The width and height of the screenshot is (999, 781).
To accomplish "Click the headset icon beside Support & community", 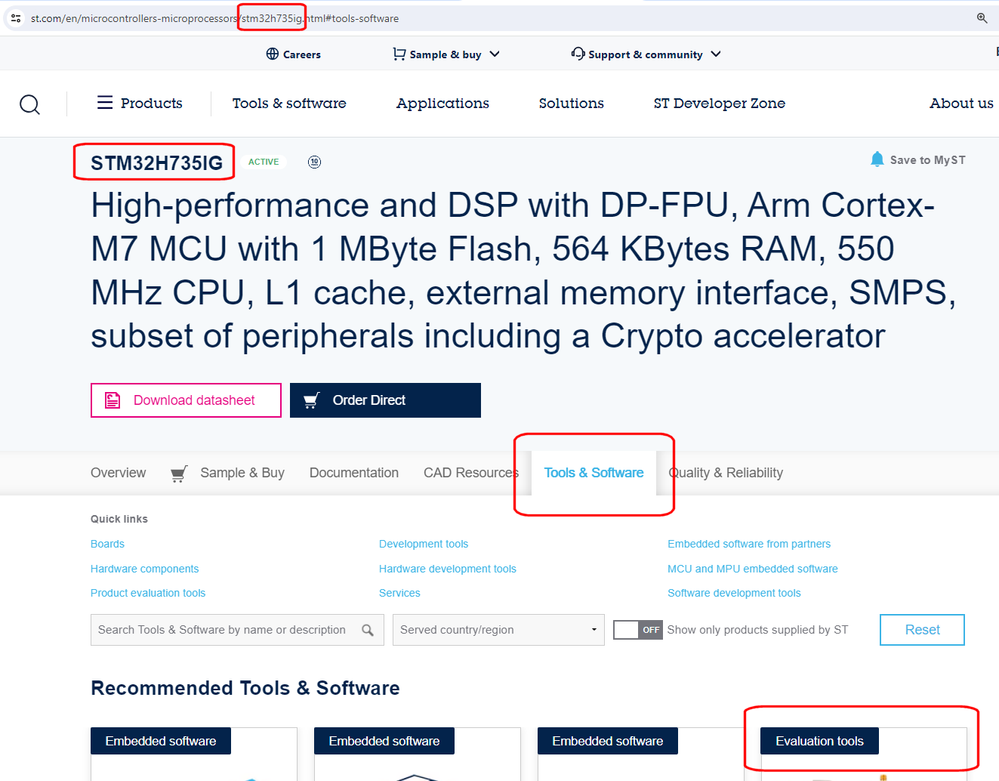I will coord(578,54).
